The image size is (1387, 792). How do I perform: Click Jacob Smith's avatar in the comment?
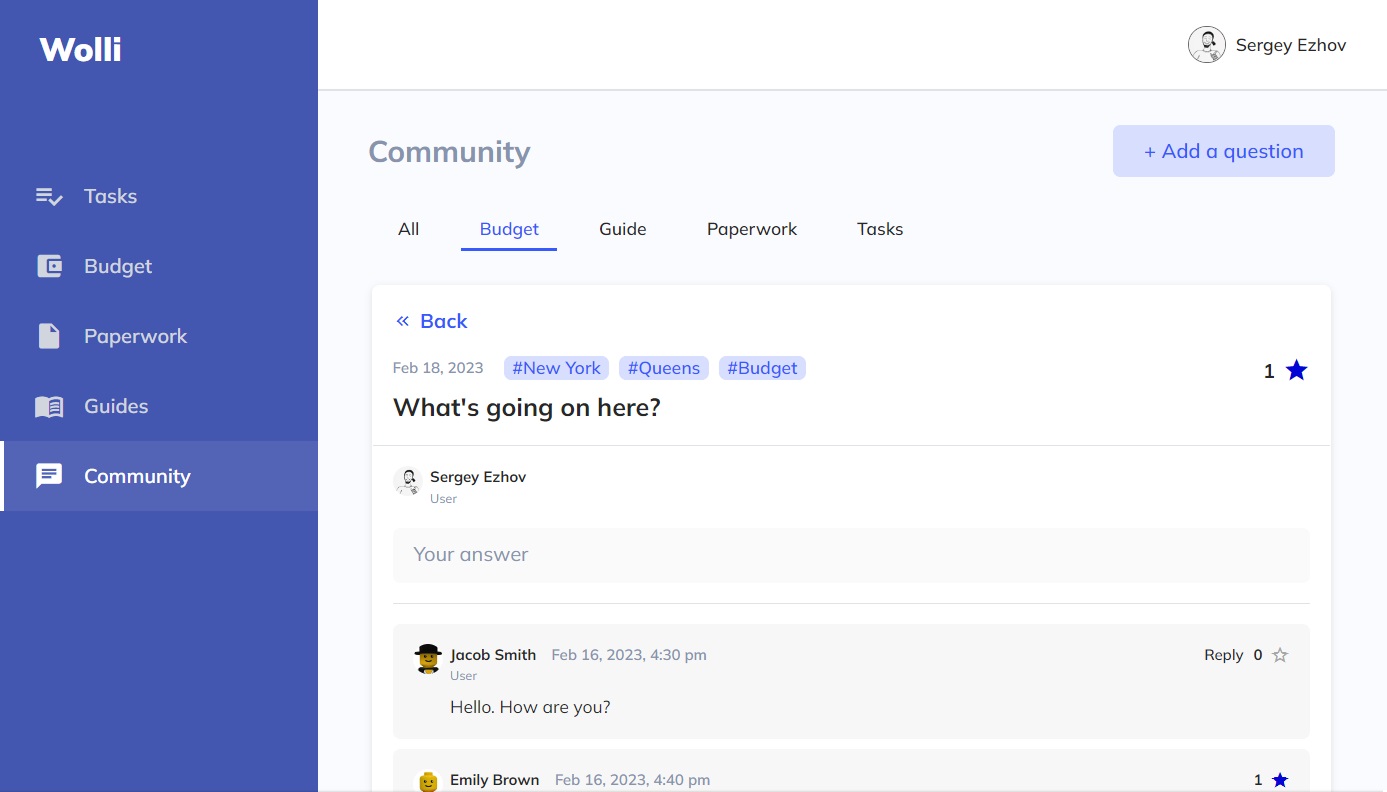428,658
